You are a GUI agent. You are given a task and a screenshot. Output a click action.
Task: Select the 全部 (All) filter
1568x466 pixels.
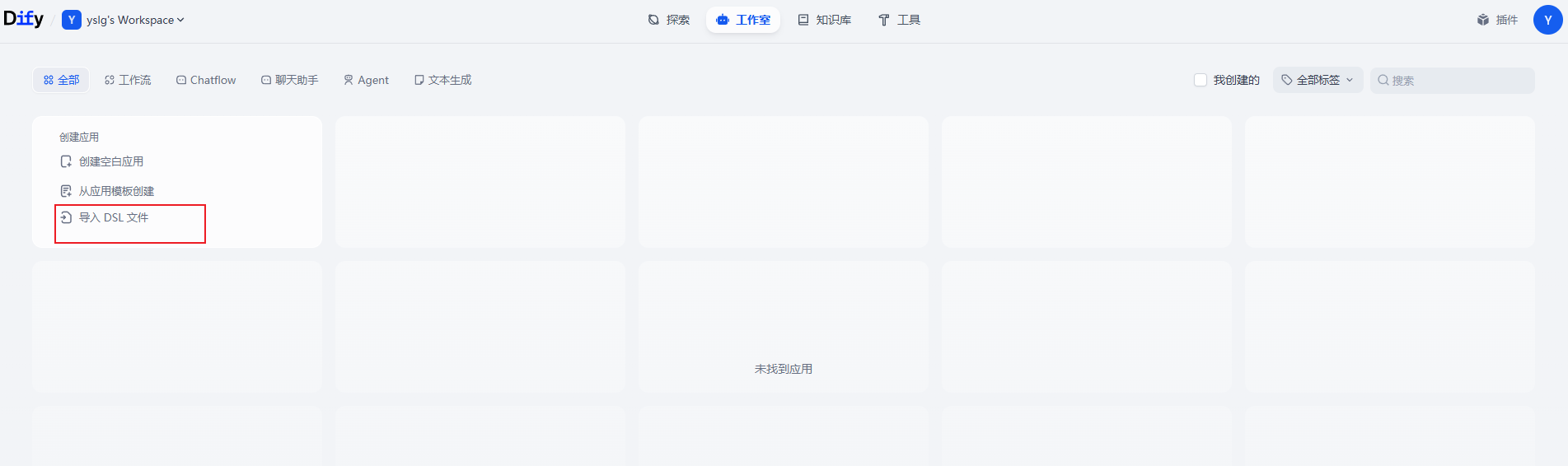coord(61,80)
